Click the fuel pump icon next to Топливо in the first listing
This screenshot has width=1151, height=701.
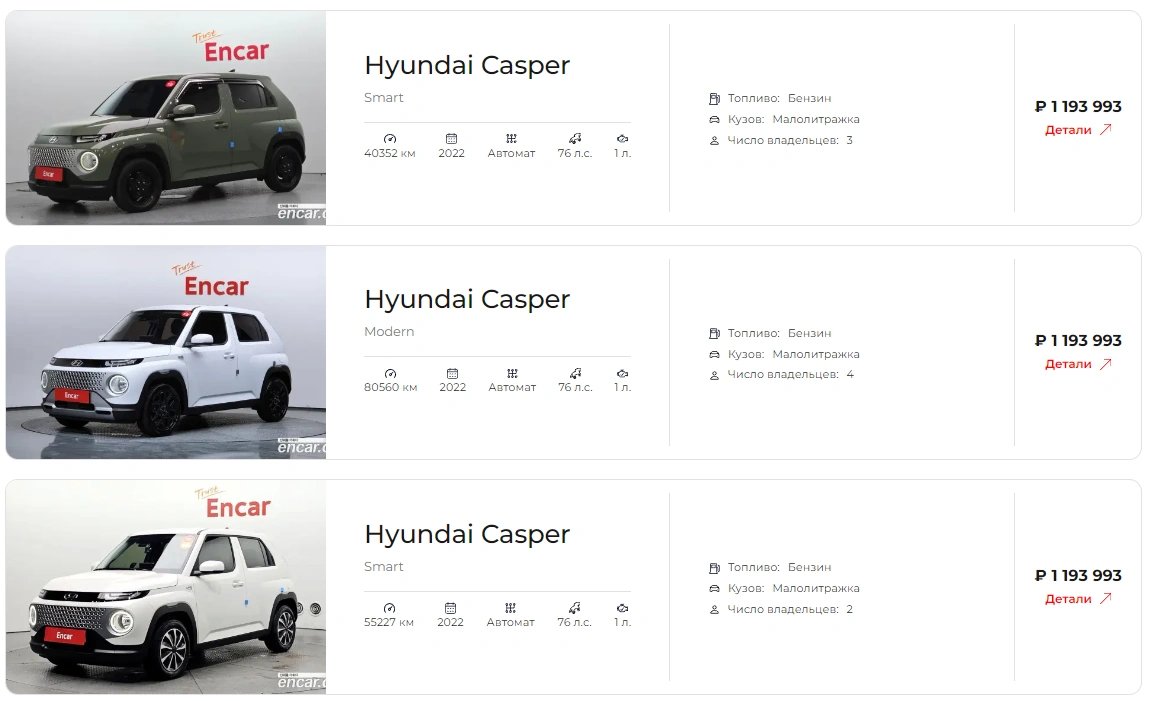[x=714, y=98]
